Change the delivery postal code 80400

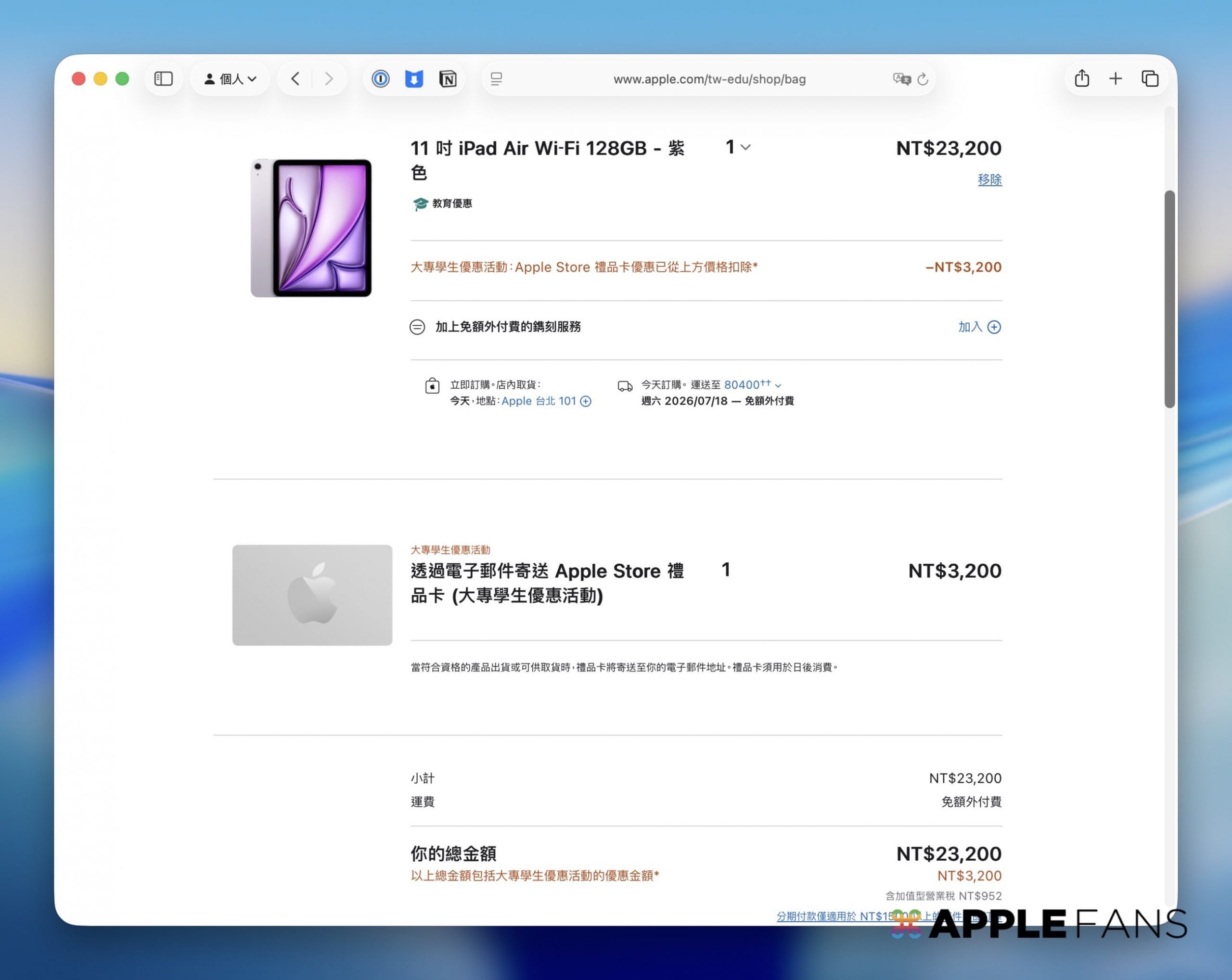click(753, 384)
